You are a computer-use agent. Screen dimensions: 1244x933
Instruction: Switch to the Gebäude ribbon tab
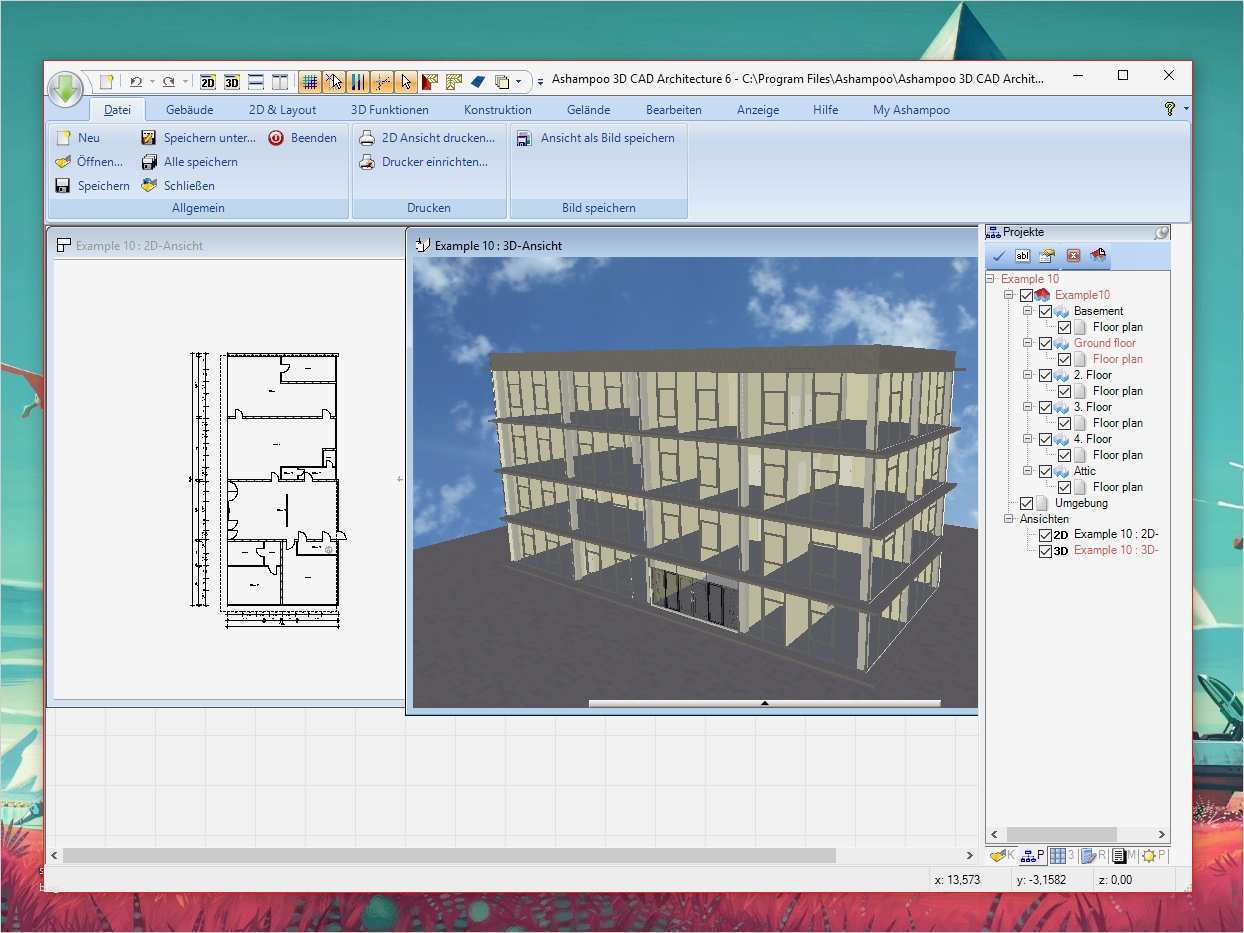[x=189, y=110]
